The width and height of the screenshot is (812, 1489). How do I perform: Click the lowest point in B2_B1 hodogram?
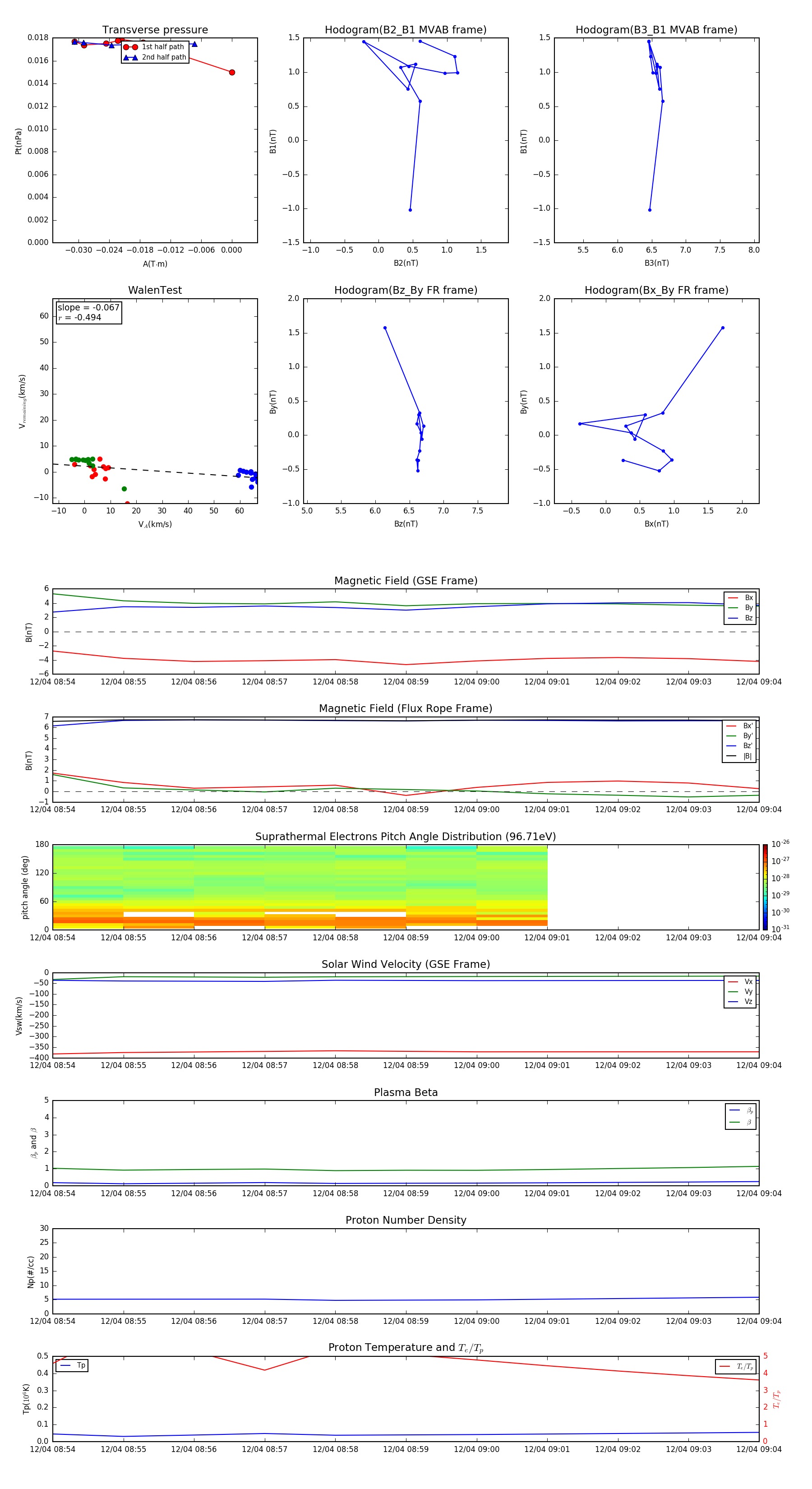(x=411, y=210)
